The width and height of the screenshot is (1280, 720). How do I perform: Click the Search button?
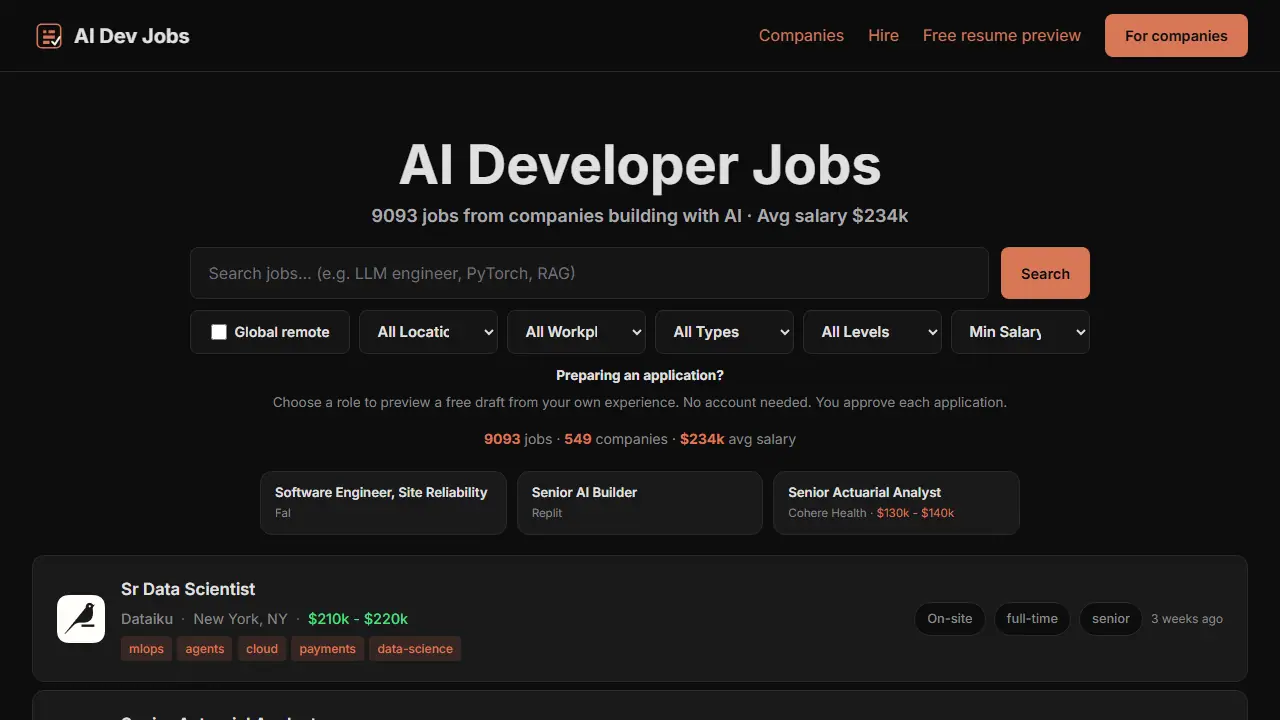coord(1045,273)
